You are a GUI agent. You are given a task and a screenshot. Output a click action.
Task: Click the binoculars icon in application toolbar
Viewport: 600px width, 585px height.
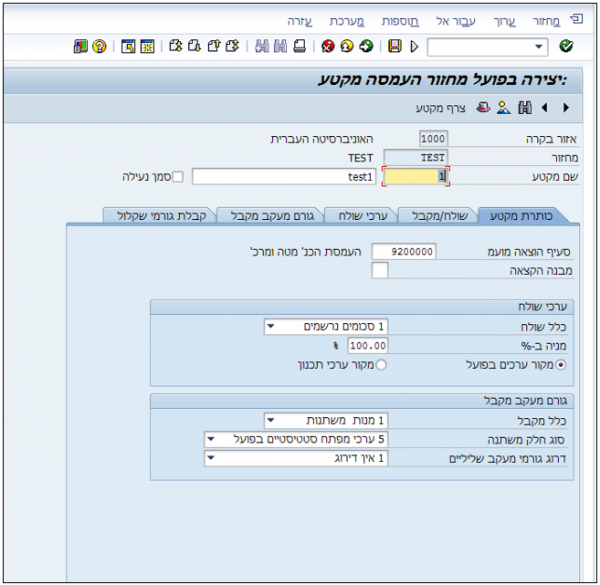tap(525, 108)
